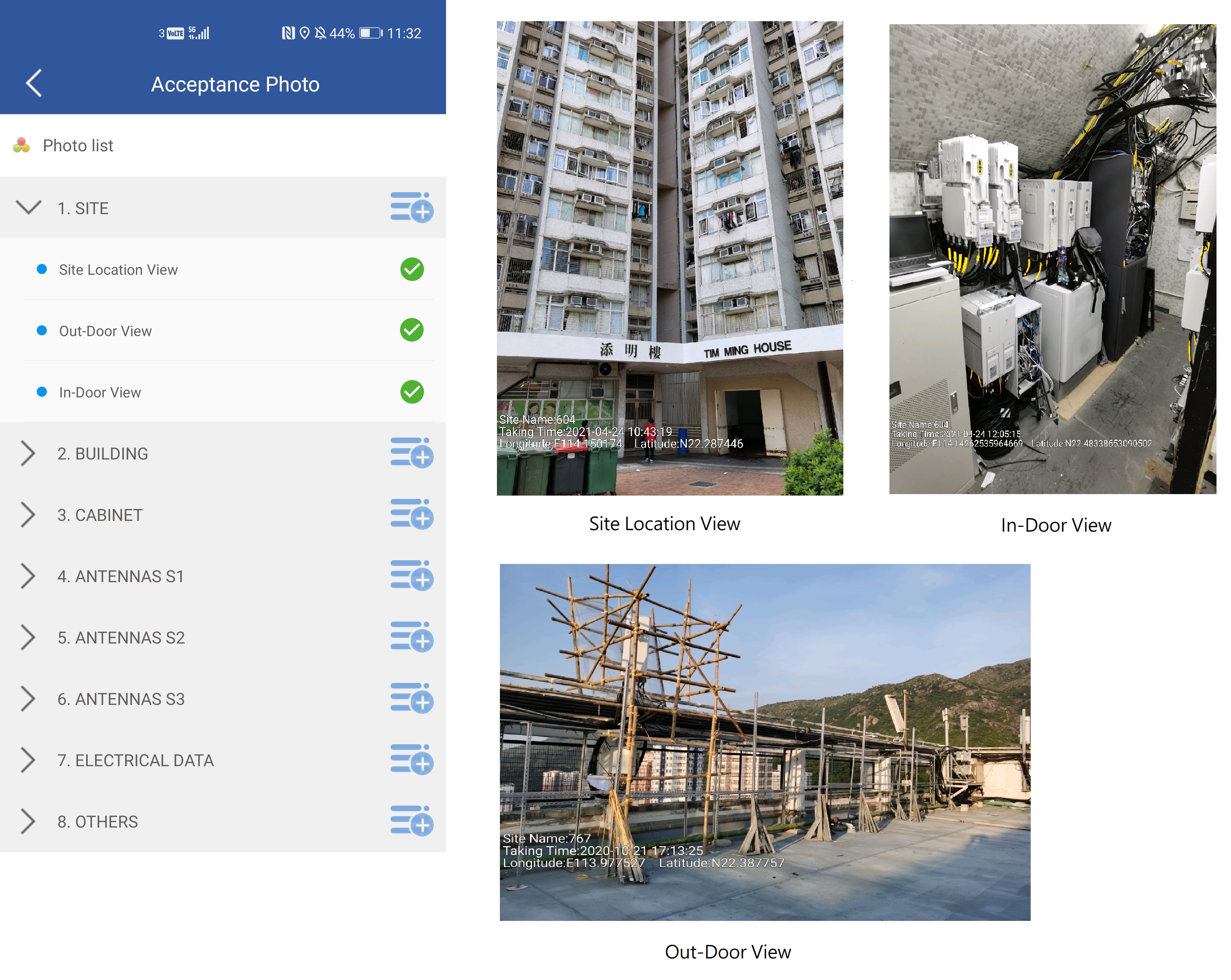Click the blue bullet beside In-Door View

click(42, 392)
